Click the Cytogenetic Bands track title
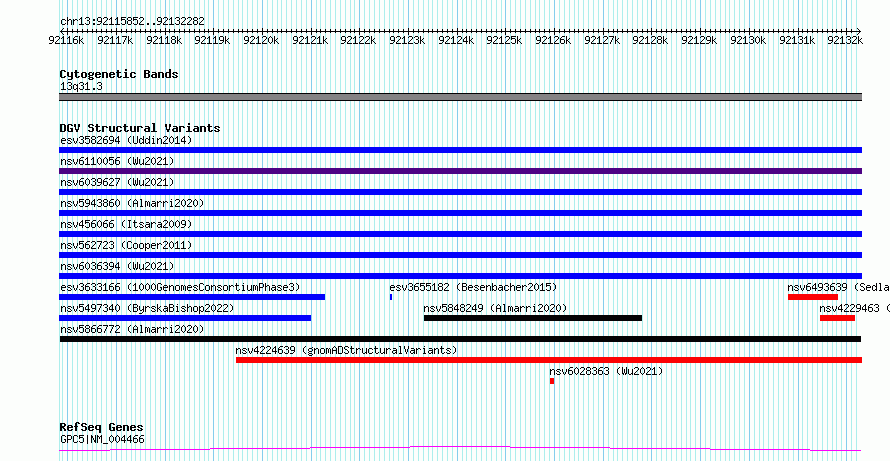Screen dimensions: 890x461 click(119, 74)
